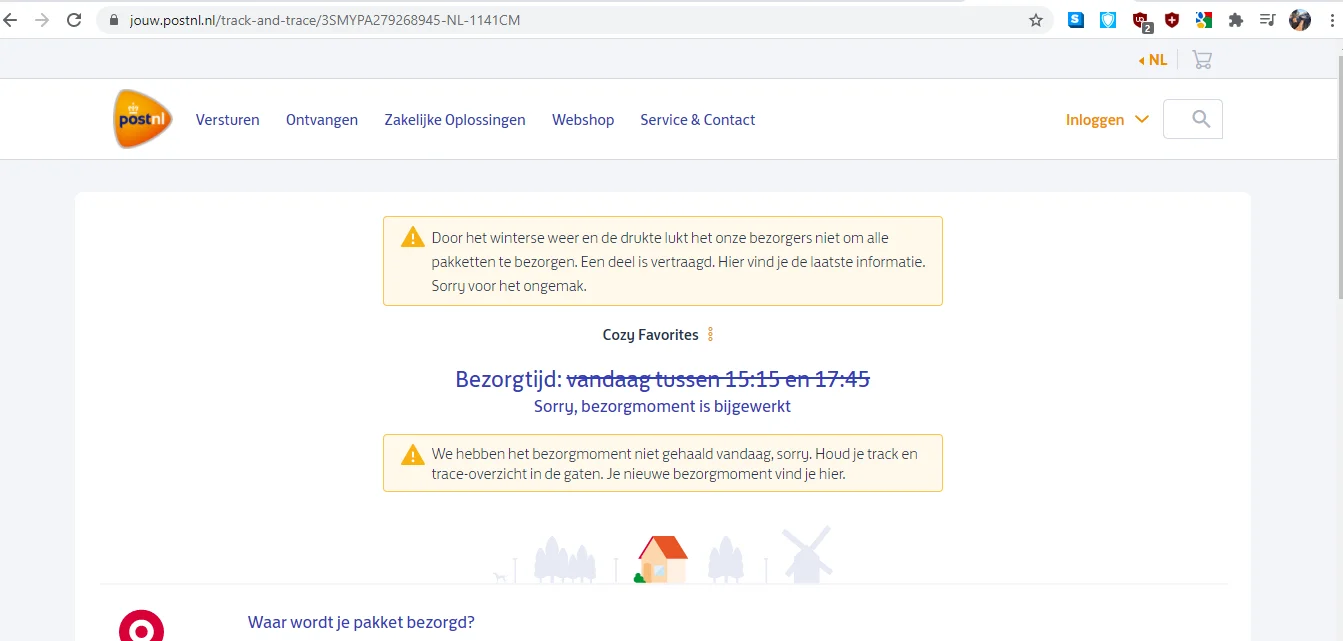Click the red location pin next to bezorg question
This screenshot has height=641, width=1343.
tap(143, 625)
